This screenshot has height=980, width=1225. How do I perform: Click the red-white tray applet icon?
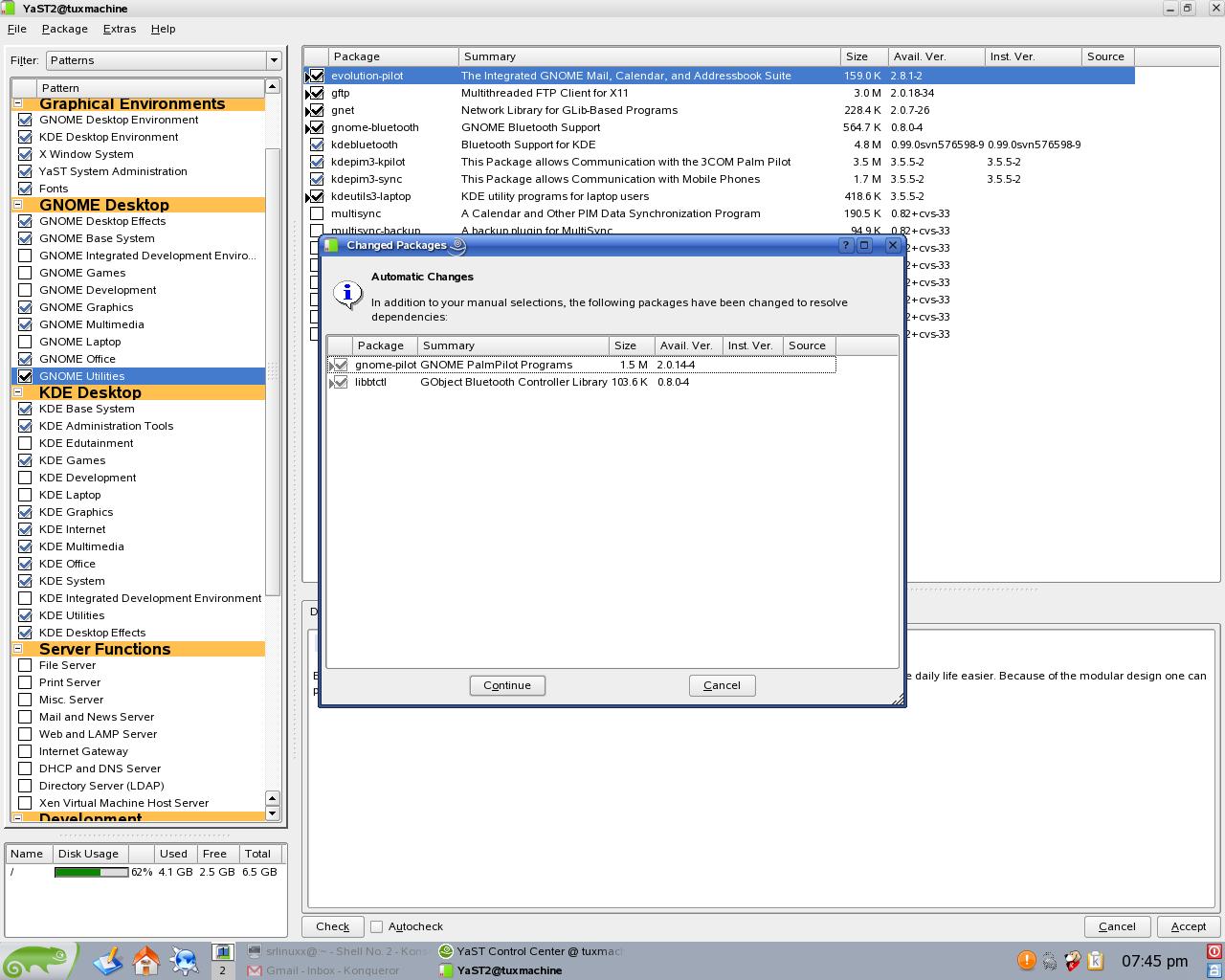(1073, 961)
